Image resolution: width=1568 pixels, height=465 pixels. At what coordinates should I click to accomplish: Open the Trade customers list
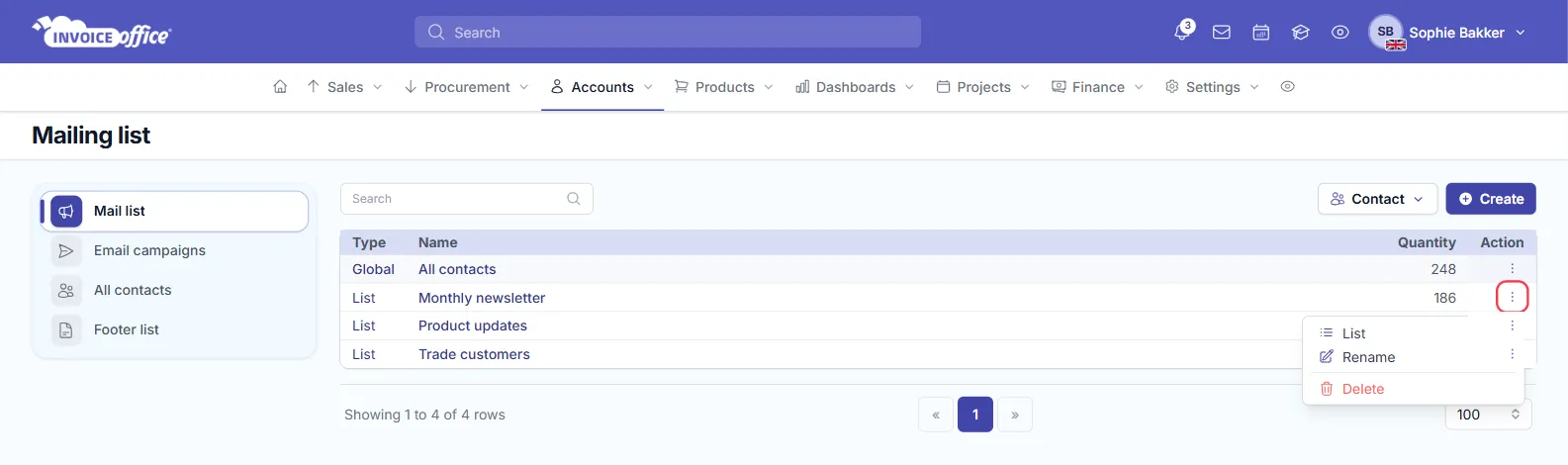tap(474, 354)
